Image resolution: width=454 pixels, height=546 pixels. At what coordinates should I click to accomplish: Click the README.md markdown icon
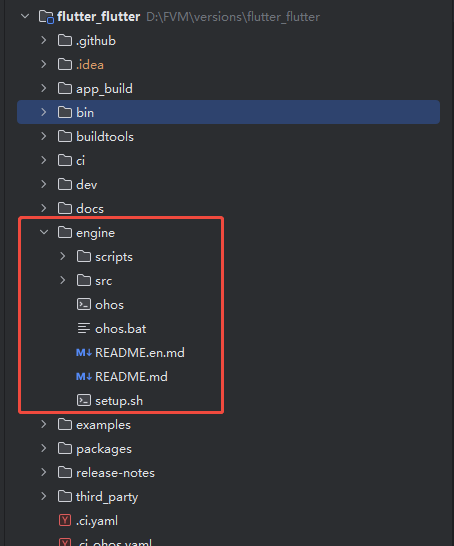coord(84,377)
